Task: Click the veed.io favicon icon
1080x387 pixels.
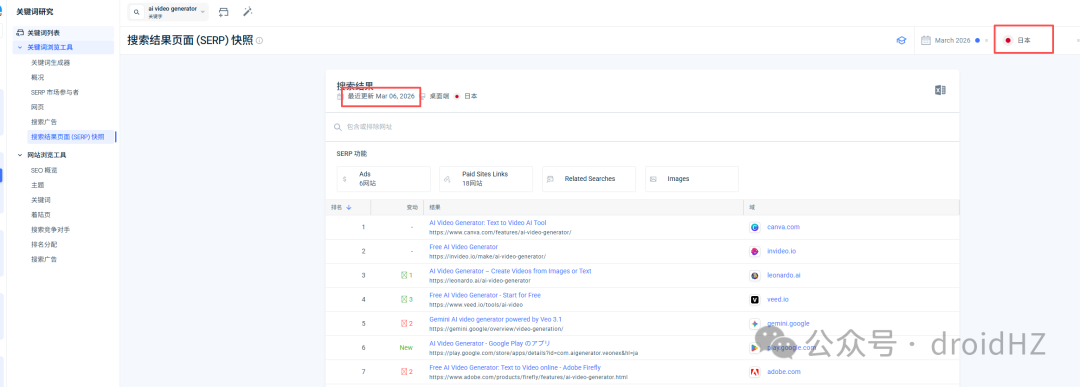Action: [755, 300]
